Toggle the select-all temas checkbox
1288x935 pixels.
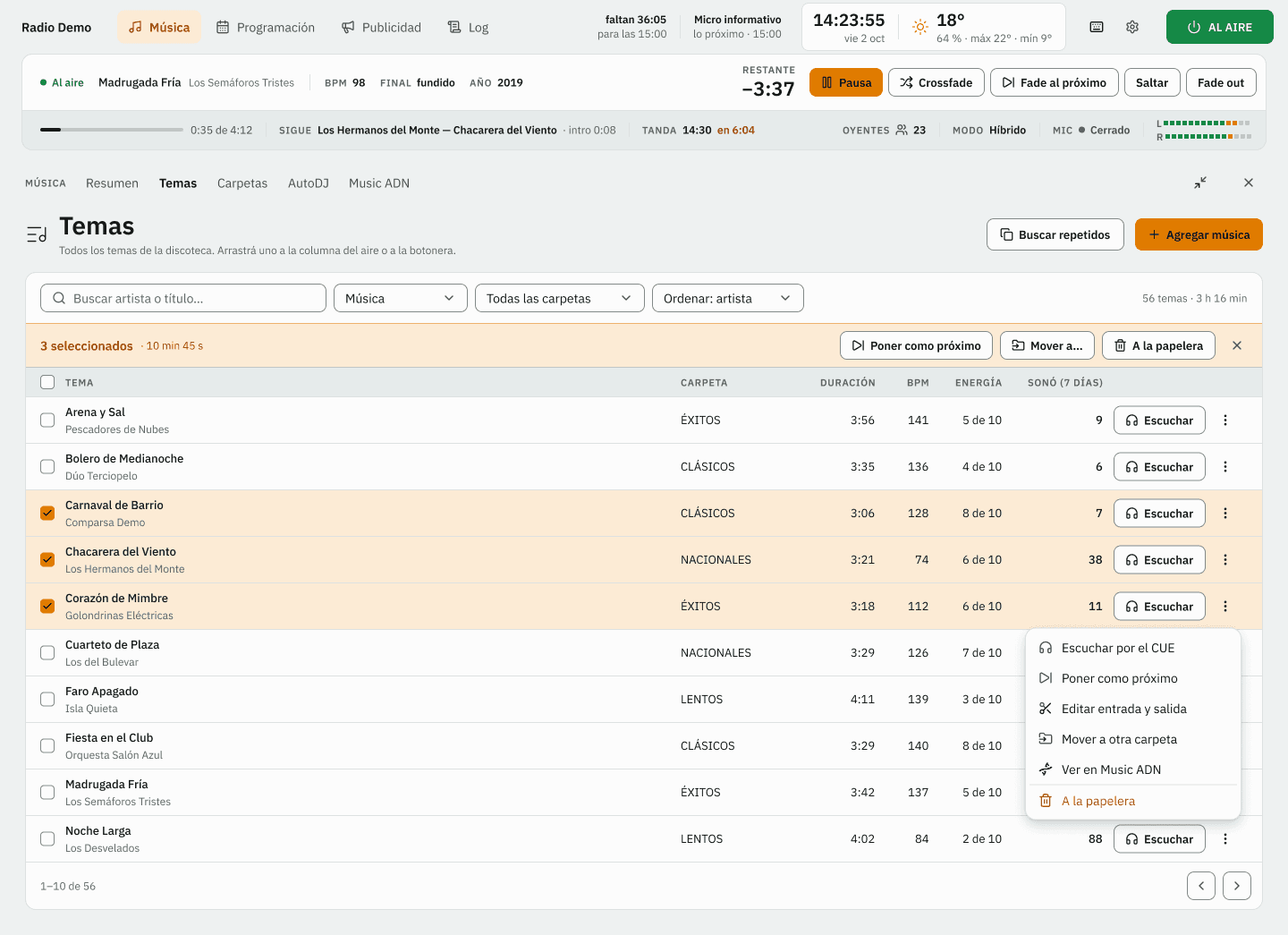pos(47,382)
